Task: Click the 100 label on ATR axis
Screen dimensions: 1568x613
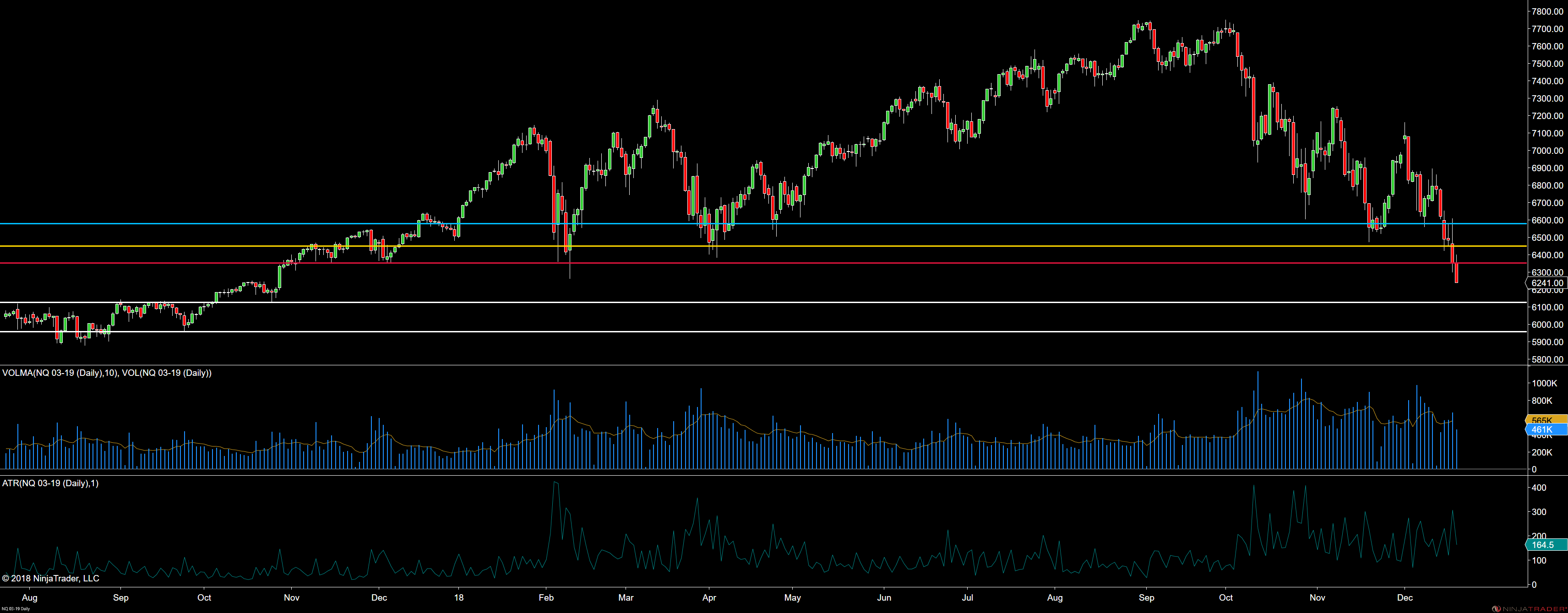Action: pos(1539,560)
